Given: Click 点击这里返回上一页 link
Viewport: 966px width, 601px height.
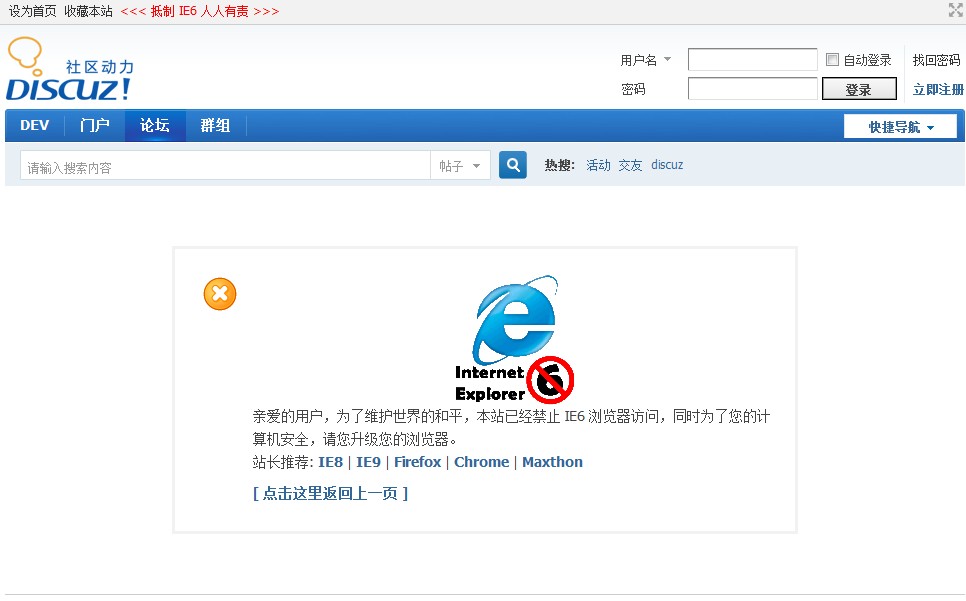Looking at the screenshot, I should coord(330,493).
